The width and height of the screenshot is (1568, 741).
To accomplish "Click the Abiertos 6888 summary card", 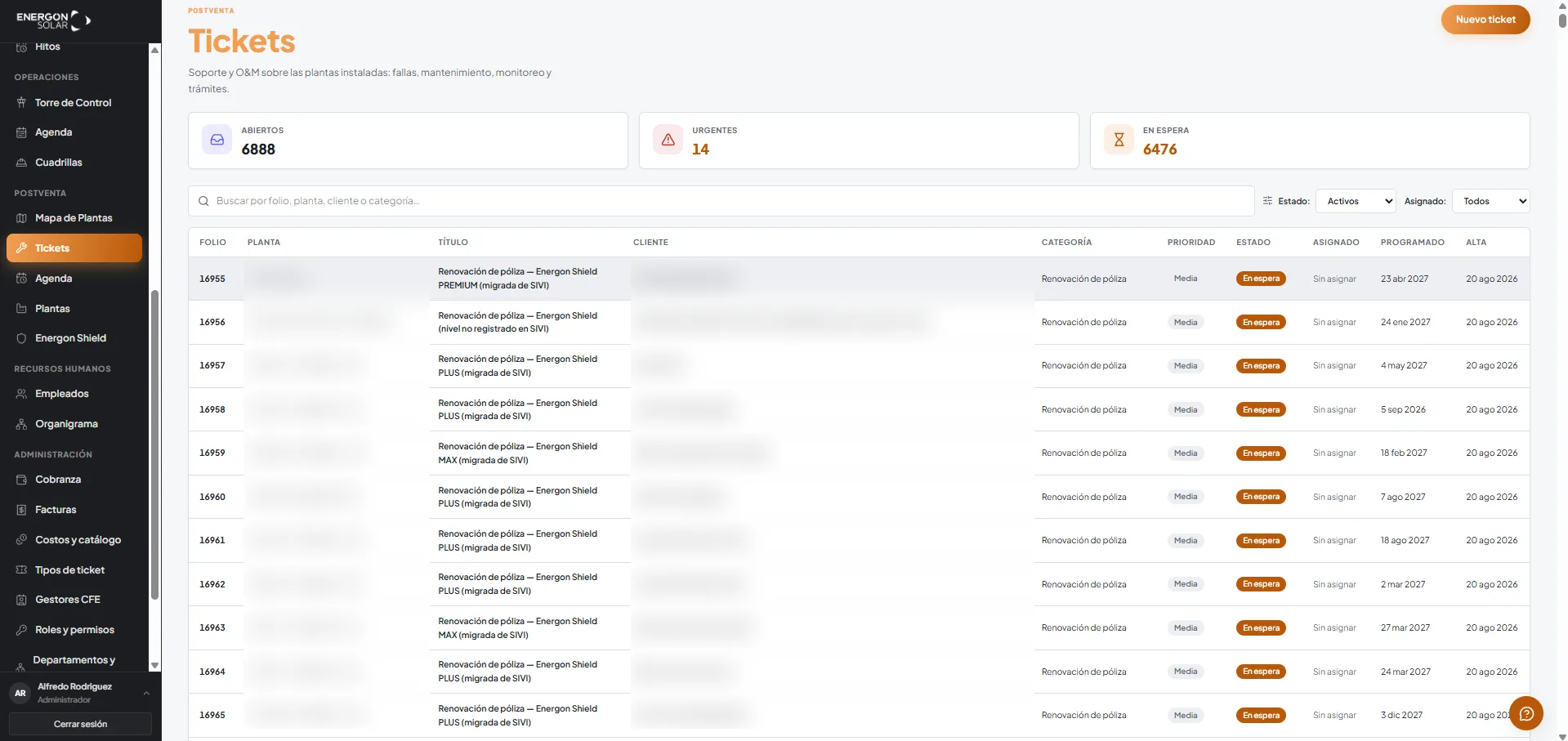I will point(408,141).
